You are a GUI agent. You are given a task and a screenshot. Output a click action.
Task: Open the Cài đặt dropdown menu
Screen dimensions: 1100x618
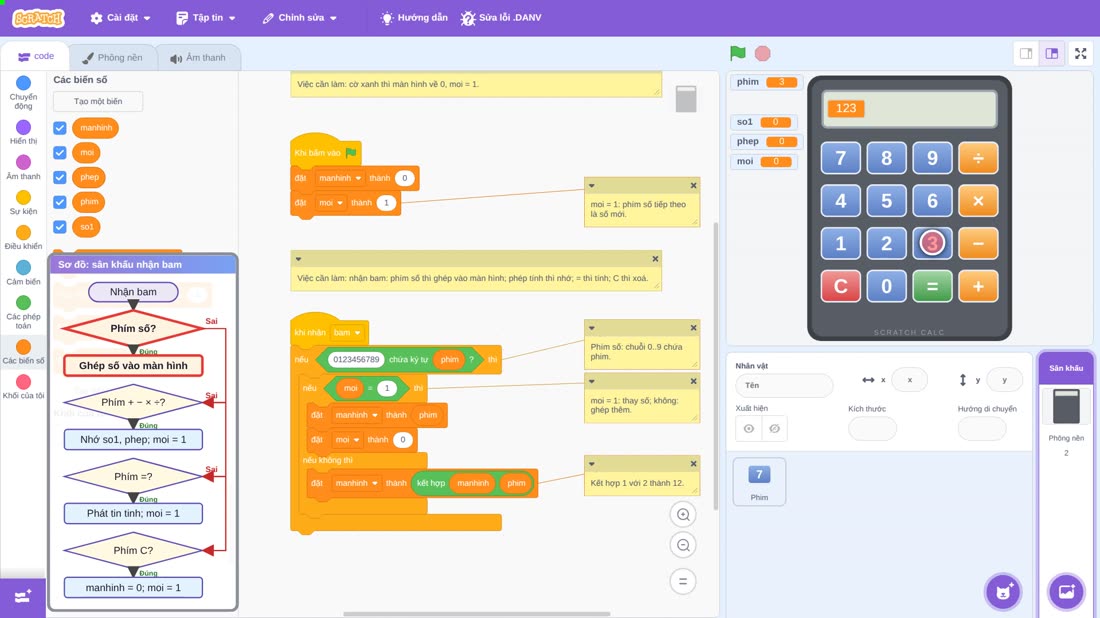121,18
